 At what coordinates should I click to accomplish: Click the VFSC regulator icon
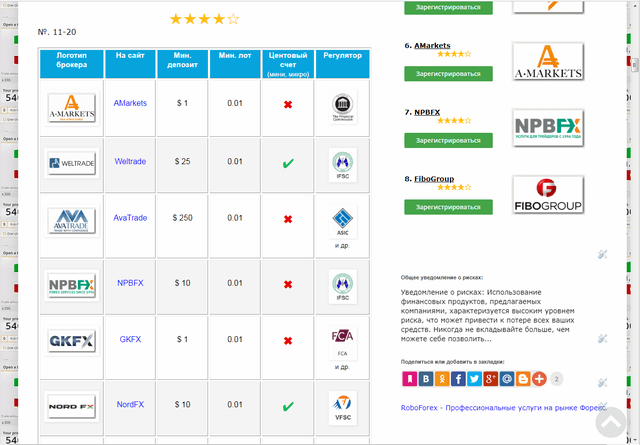click(342, 408)
